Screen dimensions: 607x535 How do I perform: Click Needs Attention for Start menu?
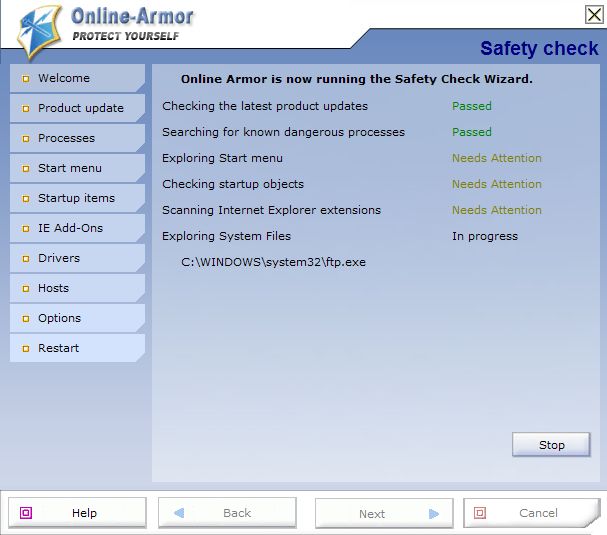click(x=497, y=158)
